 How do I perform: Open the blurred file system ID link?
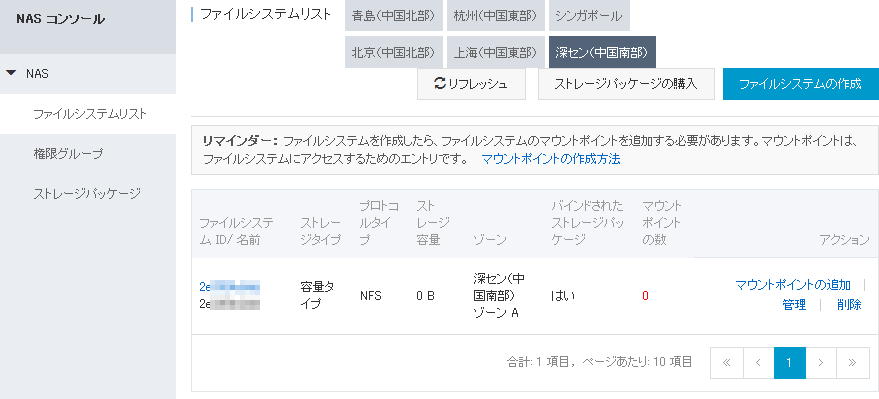click(229, 286)
